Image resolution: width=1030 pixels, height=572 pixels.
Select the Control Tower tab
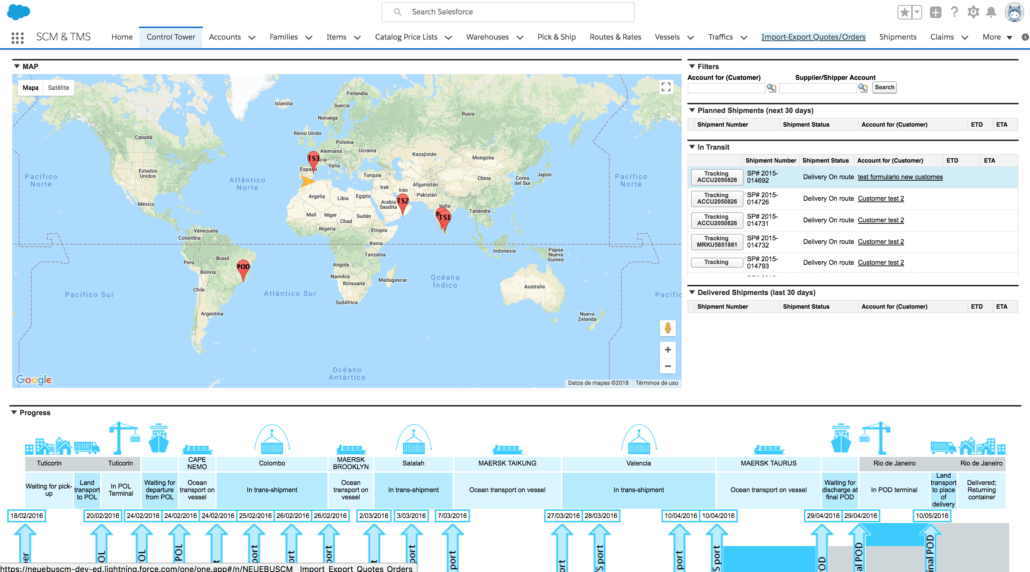(x=171, y=37)
